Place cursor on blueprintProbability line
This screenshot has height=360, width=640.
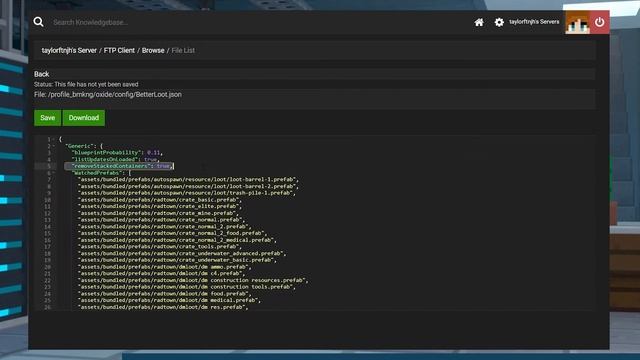[x=117, y=153]
